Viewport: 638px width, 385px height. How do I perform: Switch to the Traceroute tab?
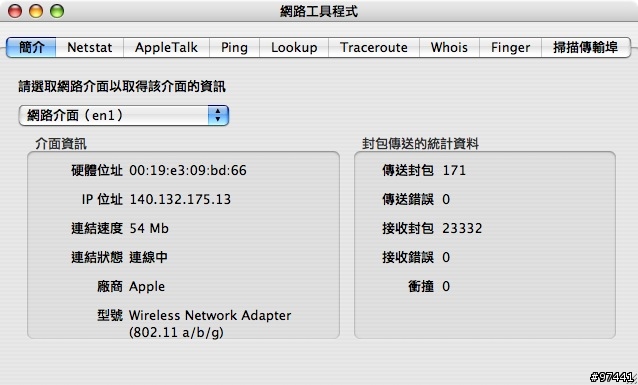[374, 48]
